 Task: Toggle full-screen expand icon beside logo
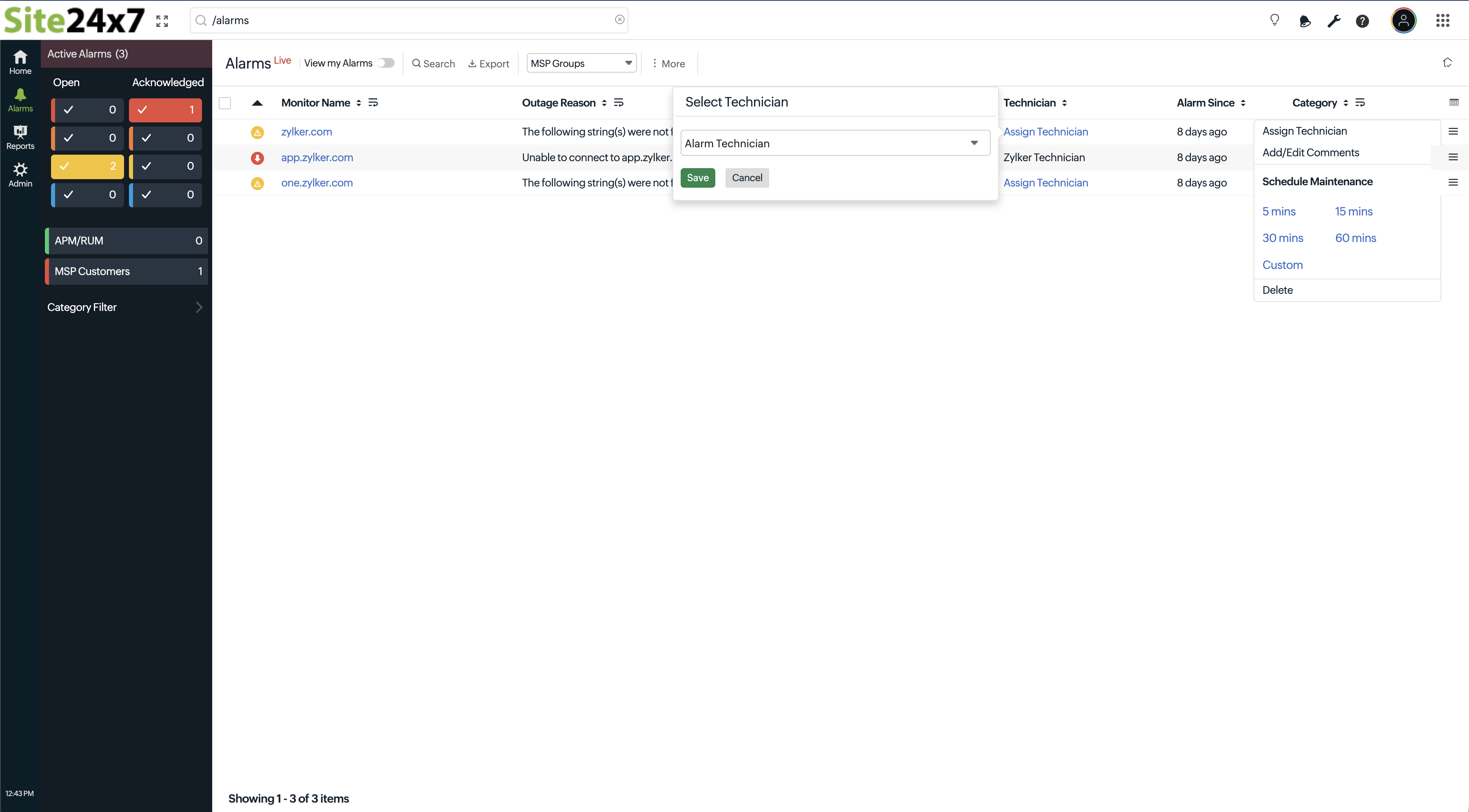click(x=162, y=21)
